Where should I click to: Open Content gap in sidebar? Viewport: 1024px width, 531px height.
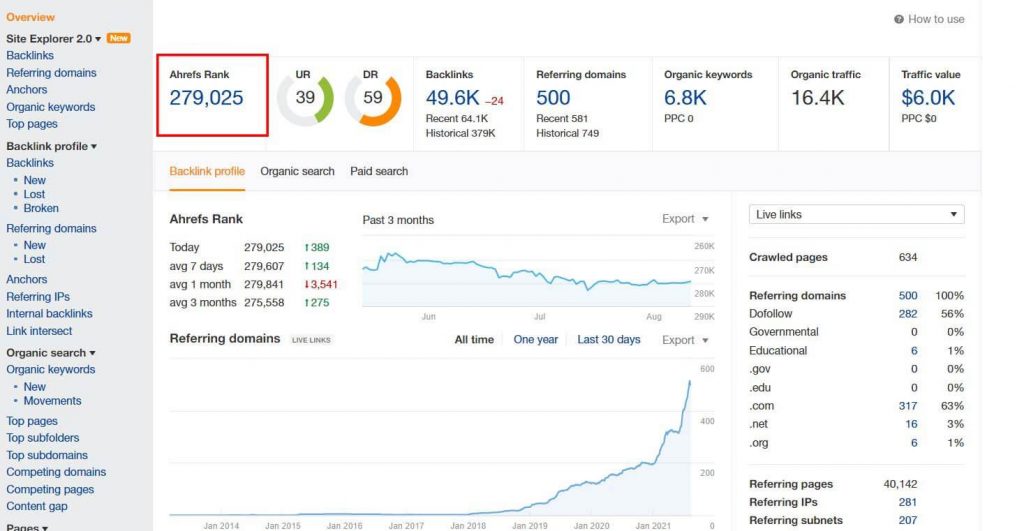(37, 506)
